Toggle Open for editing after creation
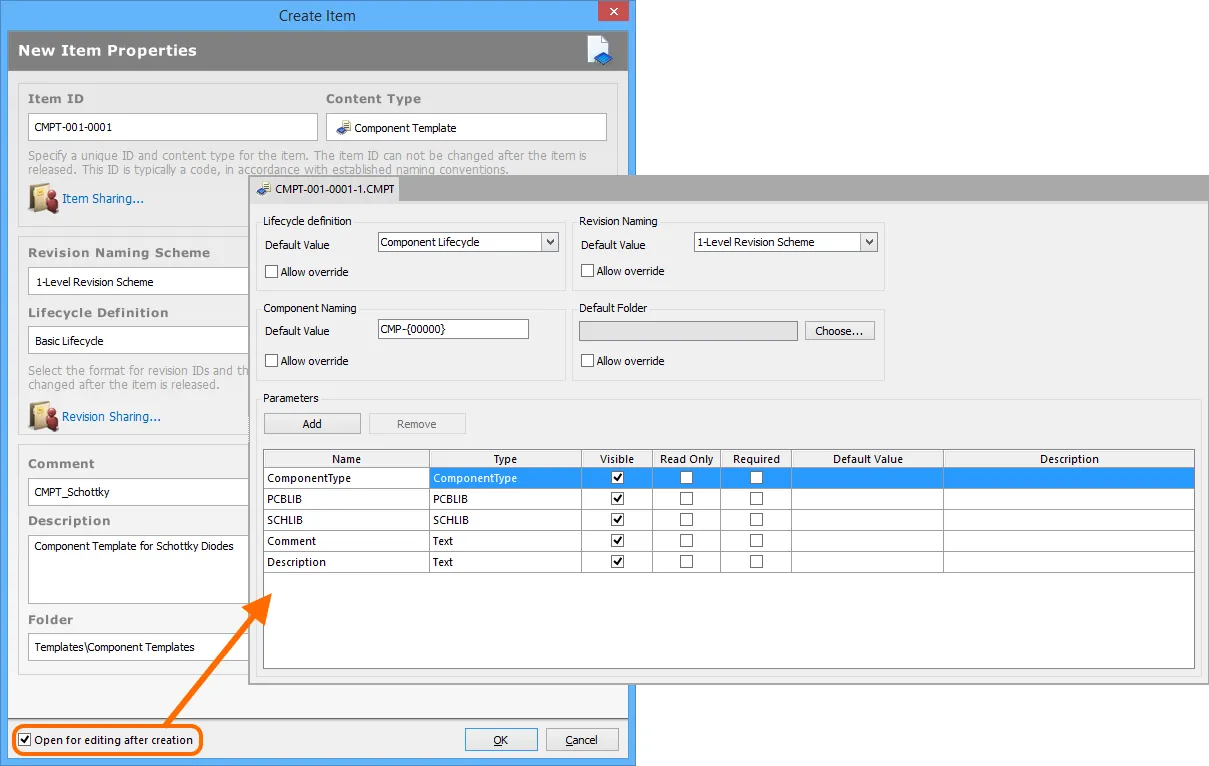The width and height of the screenshot is (1209, 766). pyautogui.click(x=25, y=740)
